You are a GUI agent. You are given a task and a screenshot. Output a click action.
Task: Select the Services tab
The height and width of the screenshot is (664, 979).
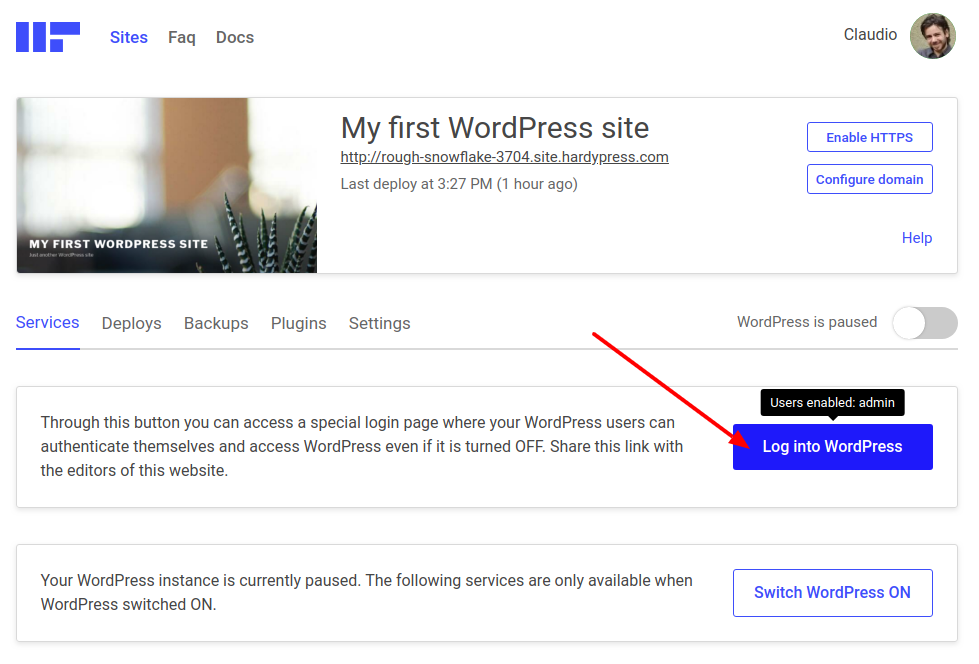click(x=48, y=323)
